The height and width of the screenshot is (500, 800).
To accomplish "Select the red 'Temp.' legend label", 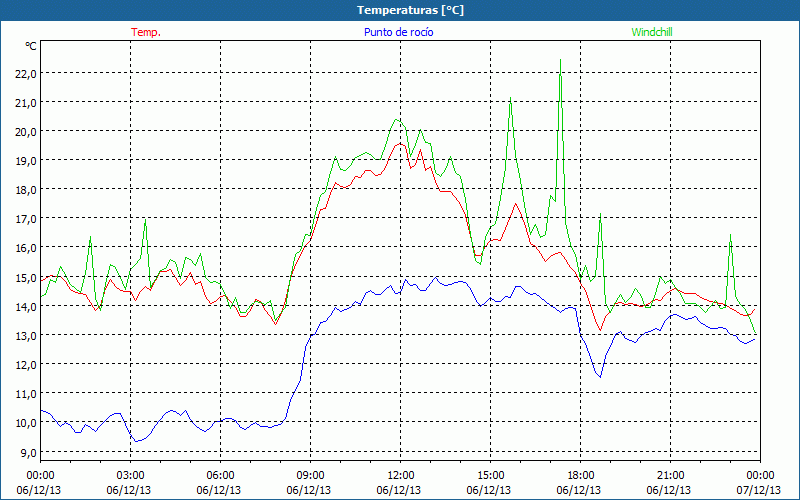I will pyautogui.click(x=146, y=32).
